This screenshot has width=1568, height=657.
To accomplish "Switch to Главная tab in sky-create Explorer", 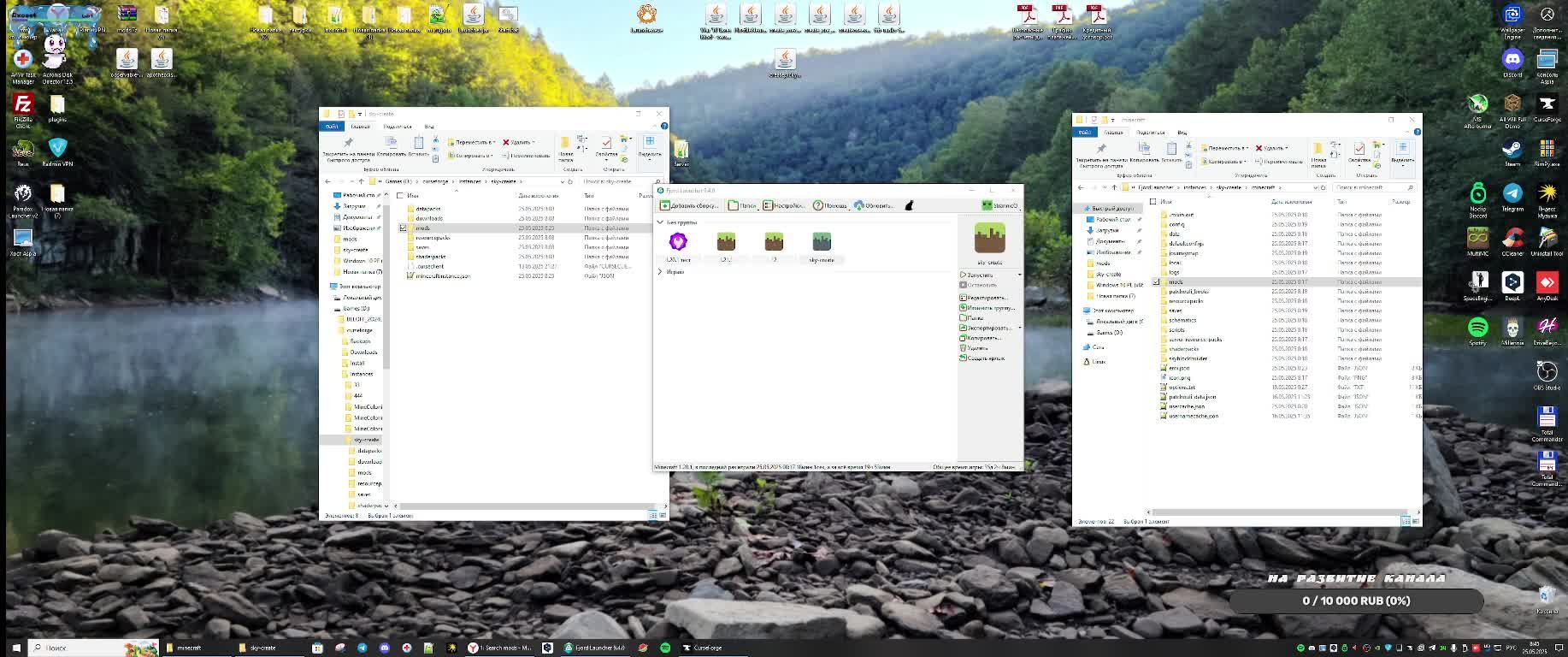I will tap(361, 127).
